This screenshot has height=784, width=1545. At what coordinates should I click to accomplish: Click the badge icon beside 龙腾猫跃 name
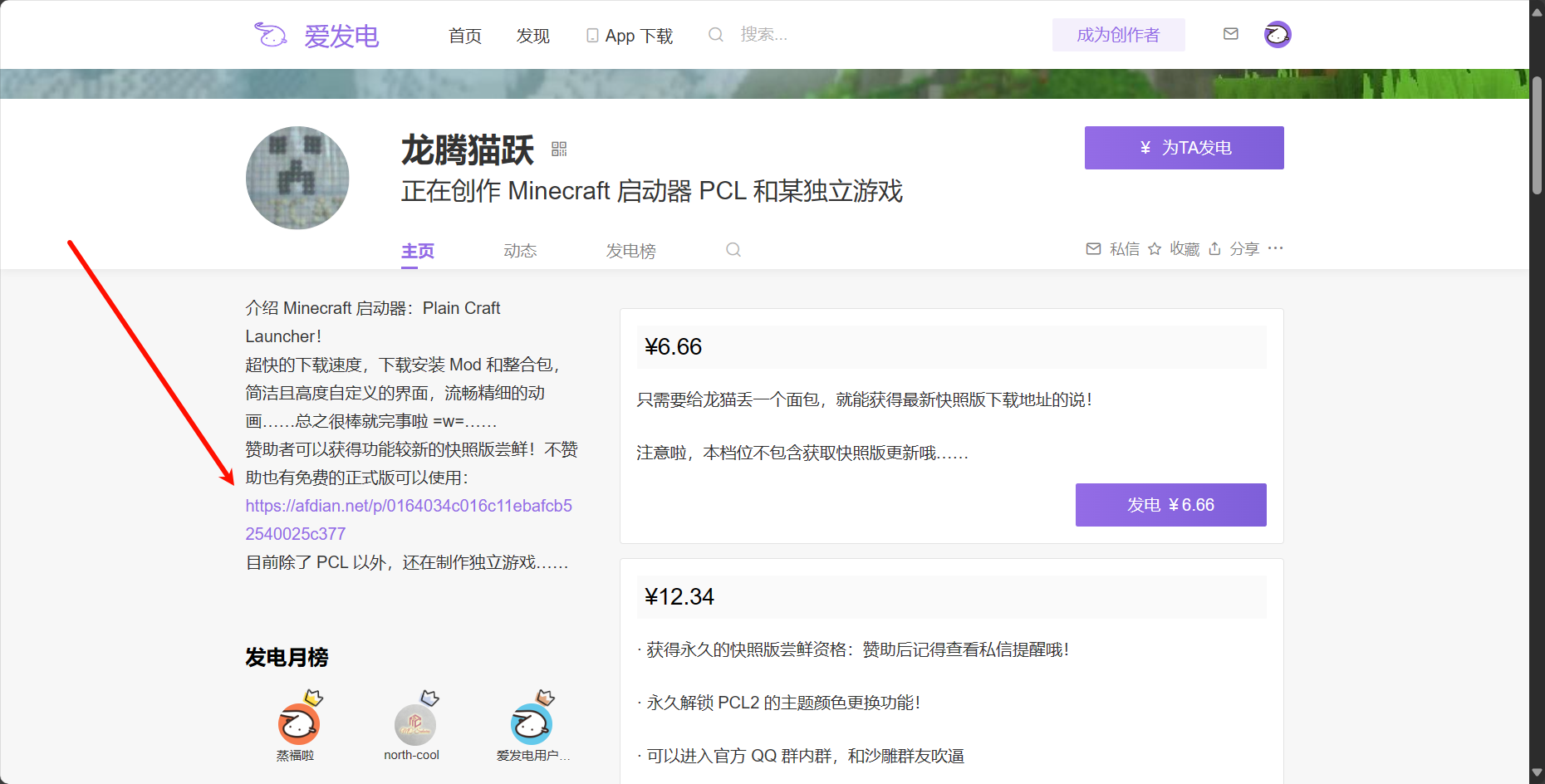click(560, 148)
